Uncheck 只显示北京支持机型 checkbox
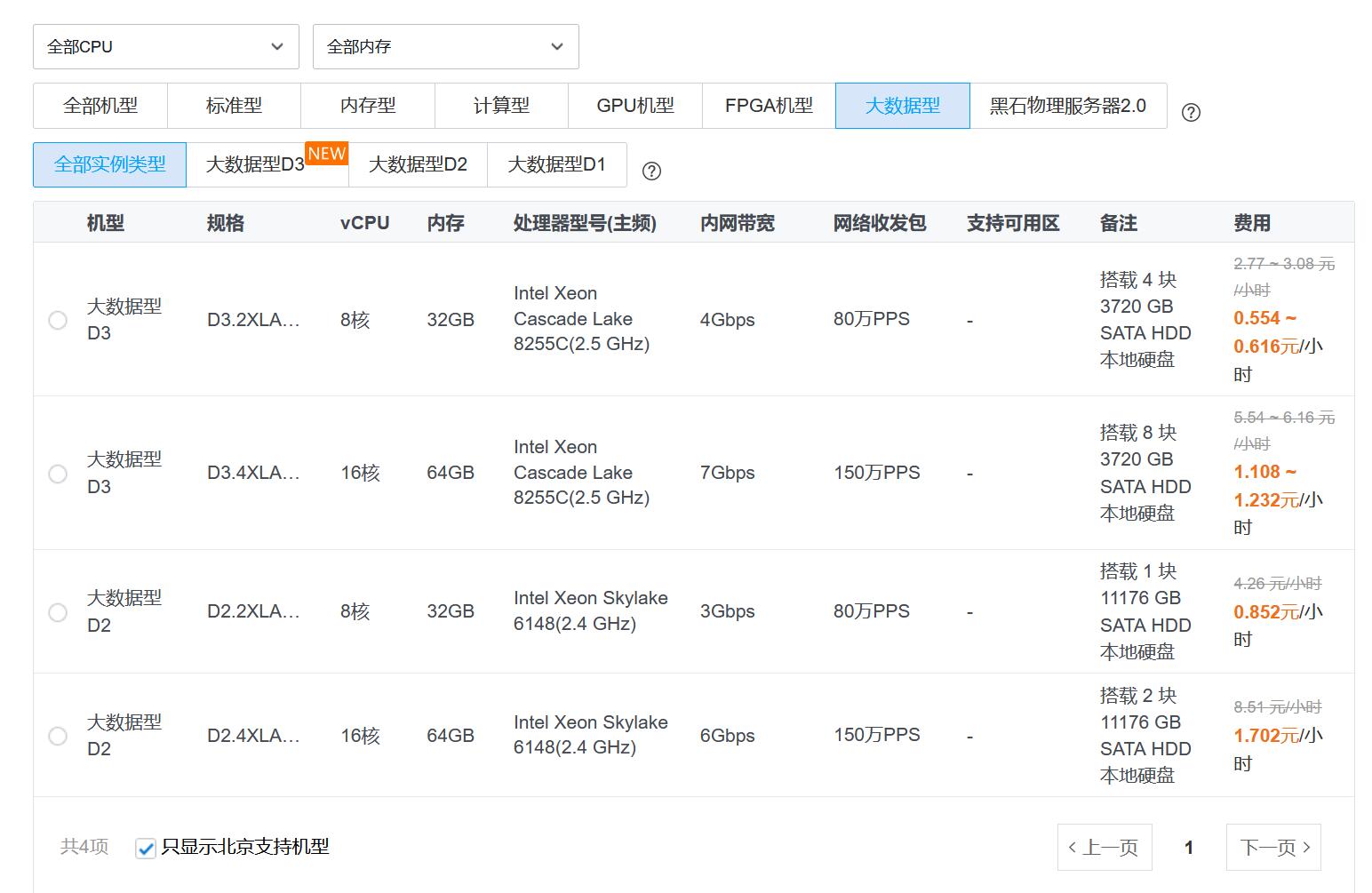 tap(146, 849)
